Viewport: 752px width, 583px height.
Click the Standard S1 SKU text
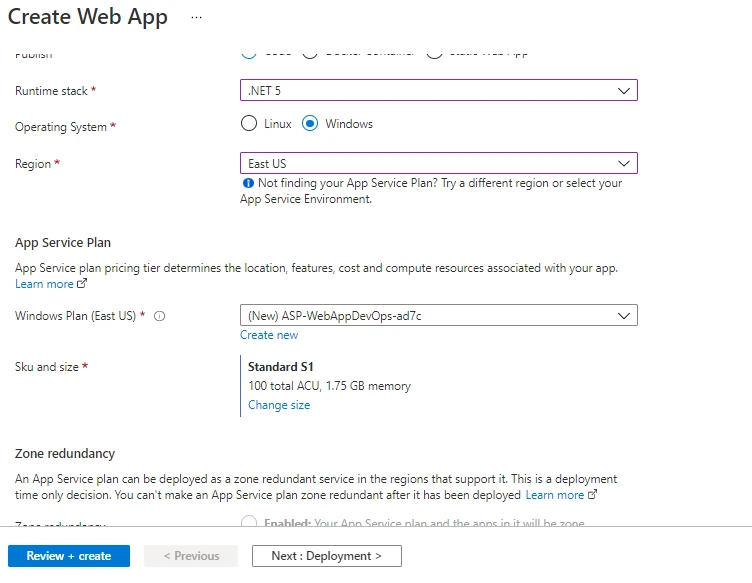(281, 367)
